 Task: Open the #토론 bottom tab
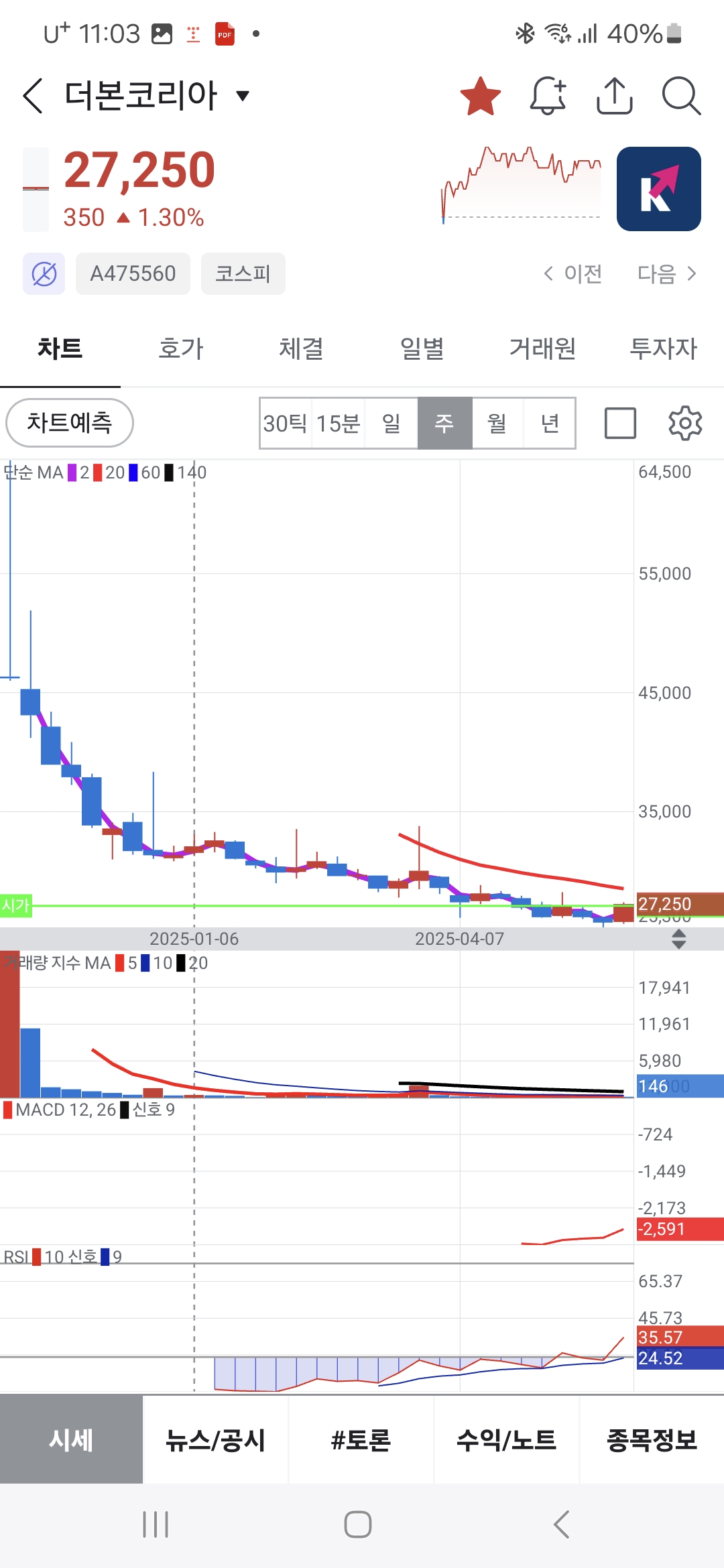(361, 1439)
